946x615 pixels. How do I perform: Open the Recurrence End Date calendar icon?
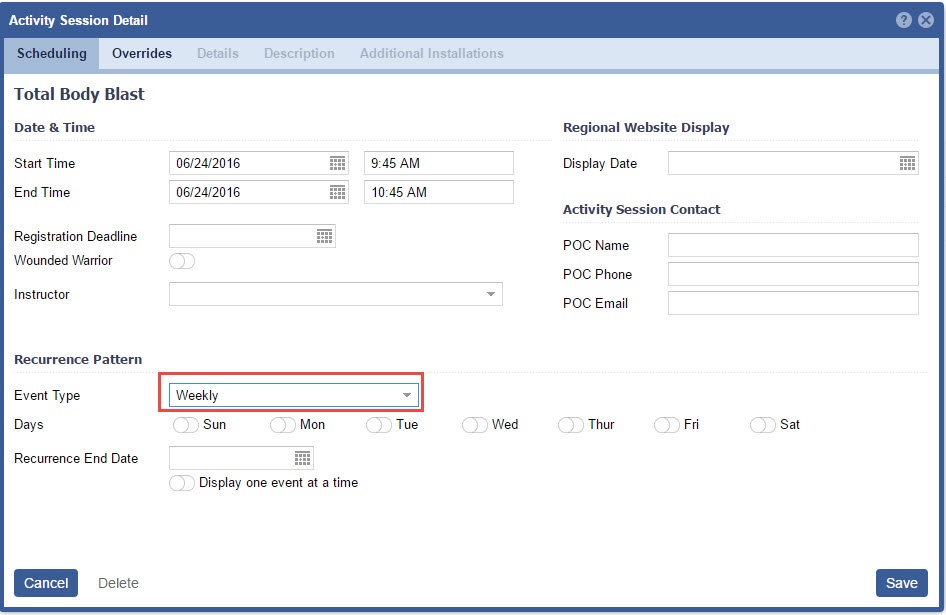point(302,458)
